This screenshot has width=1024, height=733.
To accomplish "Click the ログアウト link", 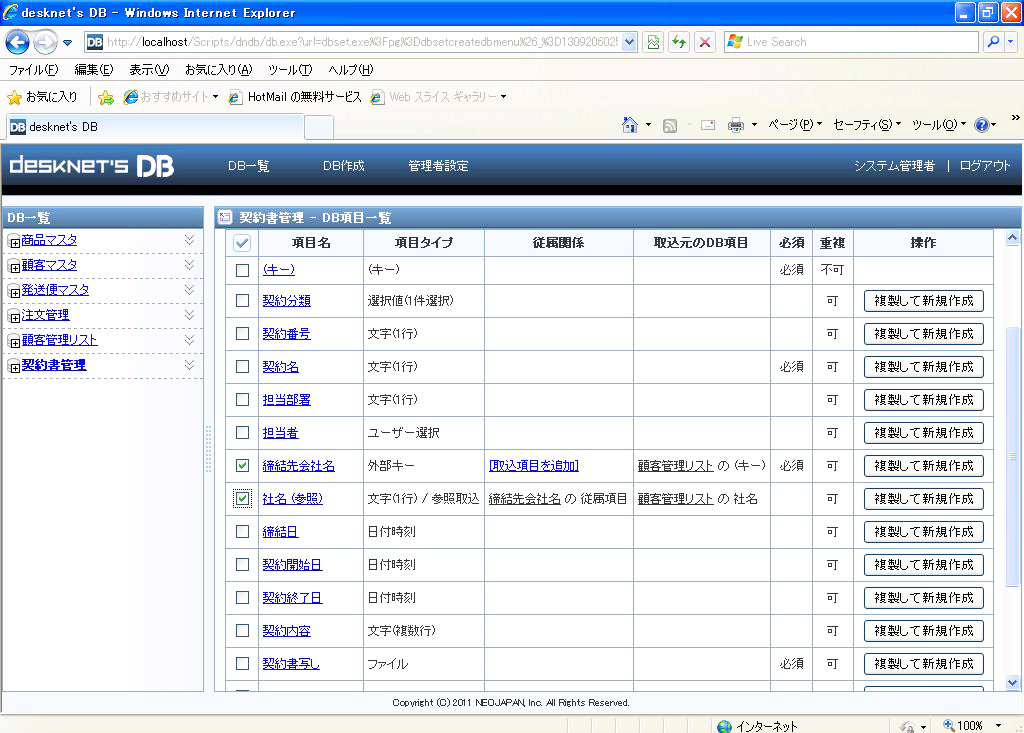I will (x=984, y=166).
